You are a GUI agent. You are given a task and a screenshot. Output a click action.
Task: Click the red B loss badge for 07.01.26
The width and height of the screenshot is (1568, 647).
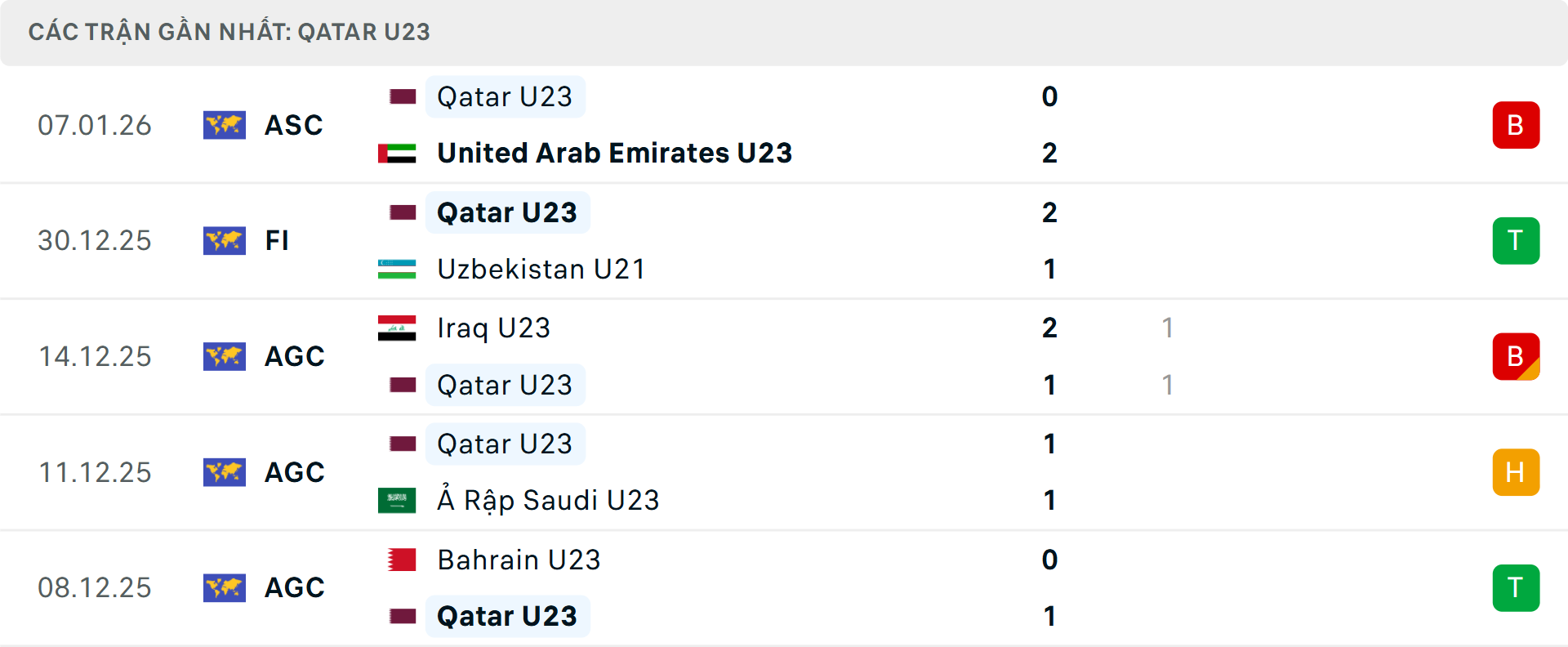(1516, 125)
